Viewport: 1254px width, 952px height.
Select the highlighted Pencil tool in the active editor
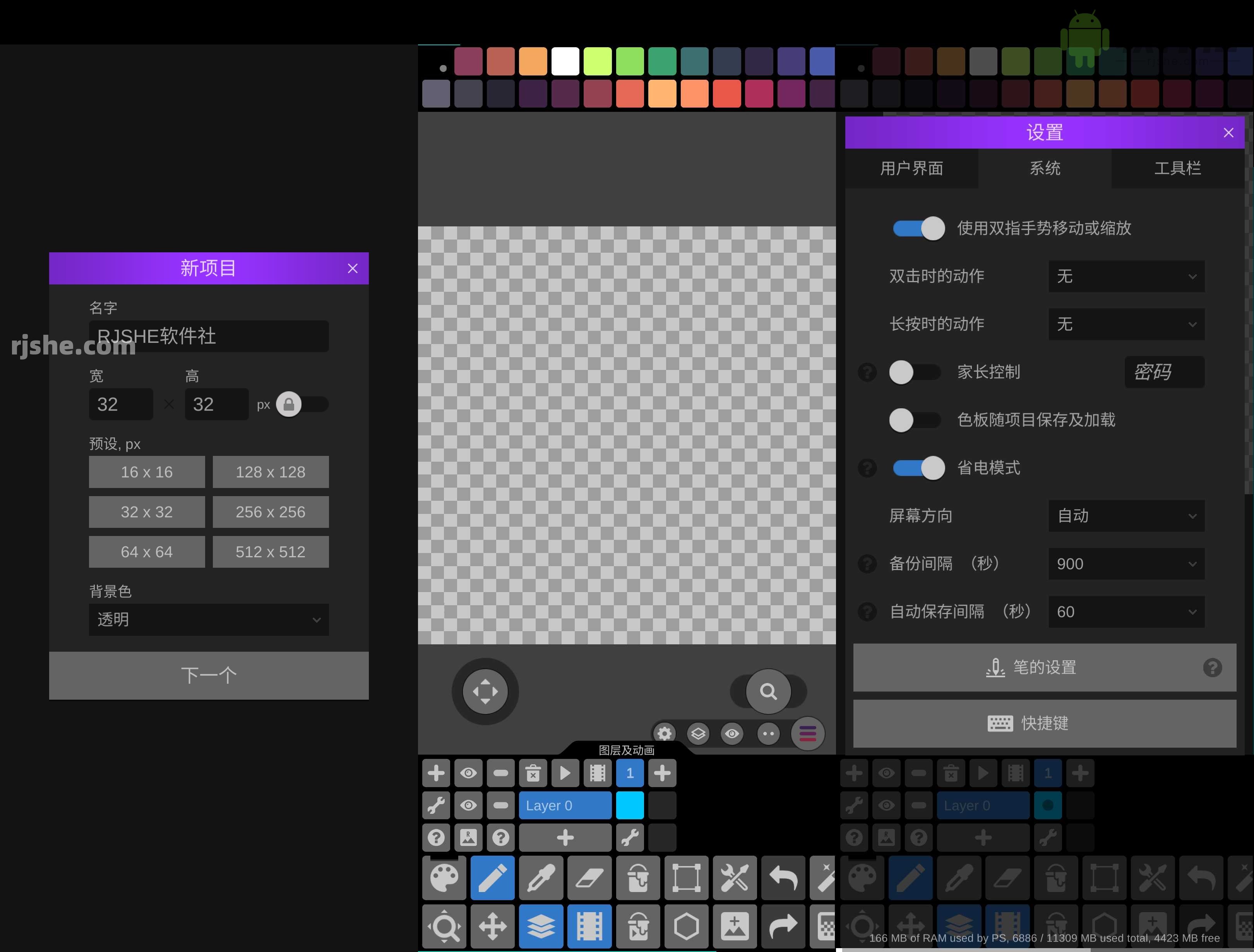click(x=493, y=878)
